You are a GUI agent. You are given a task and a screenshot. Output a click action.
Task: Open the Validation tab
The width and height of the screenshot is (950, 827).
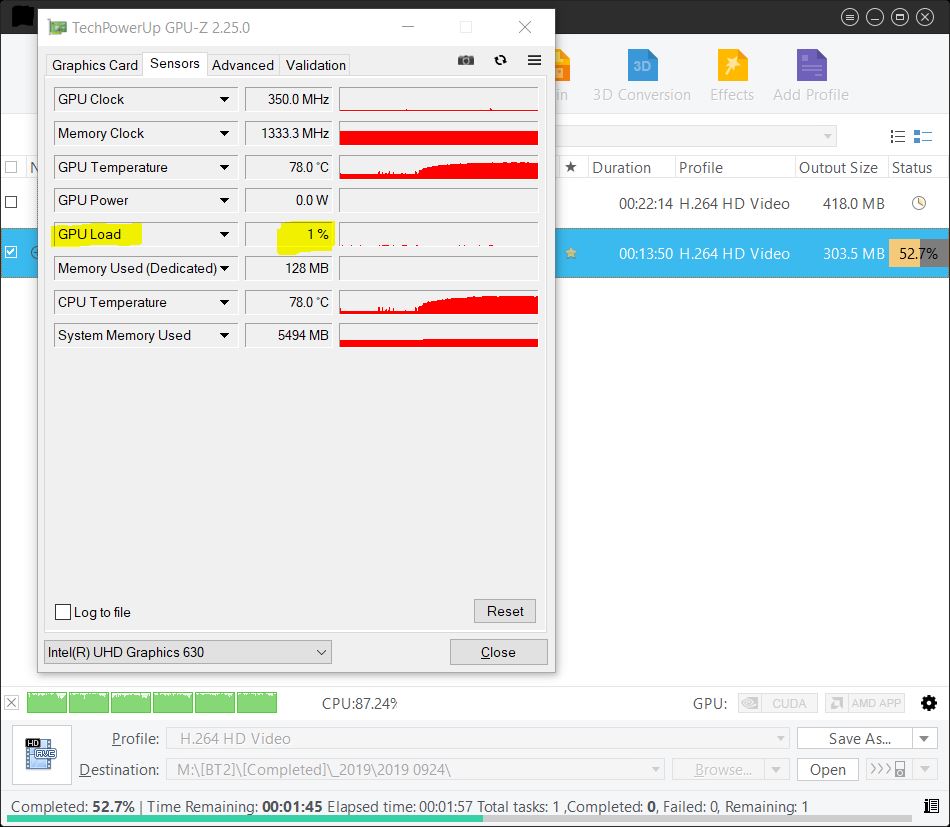(x=316, y=65)
